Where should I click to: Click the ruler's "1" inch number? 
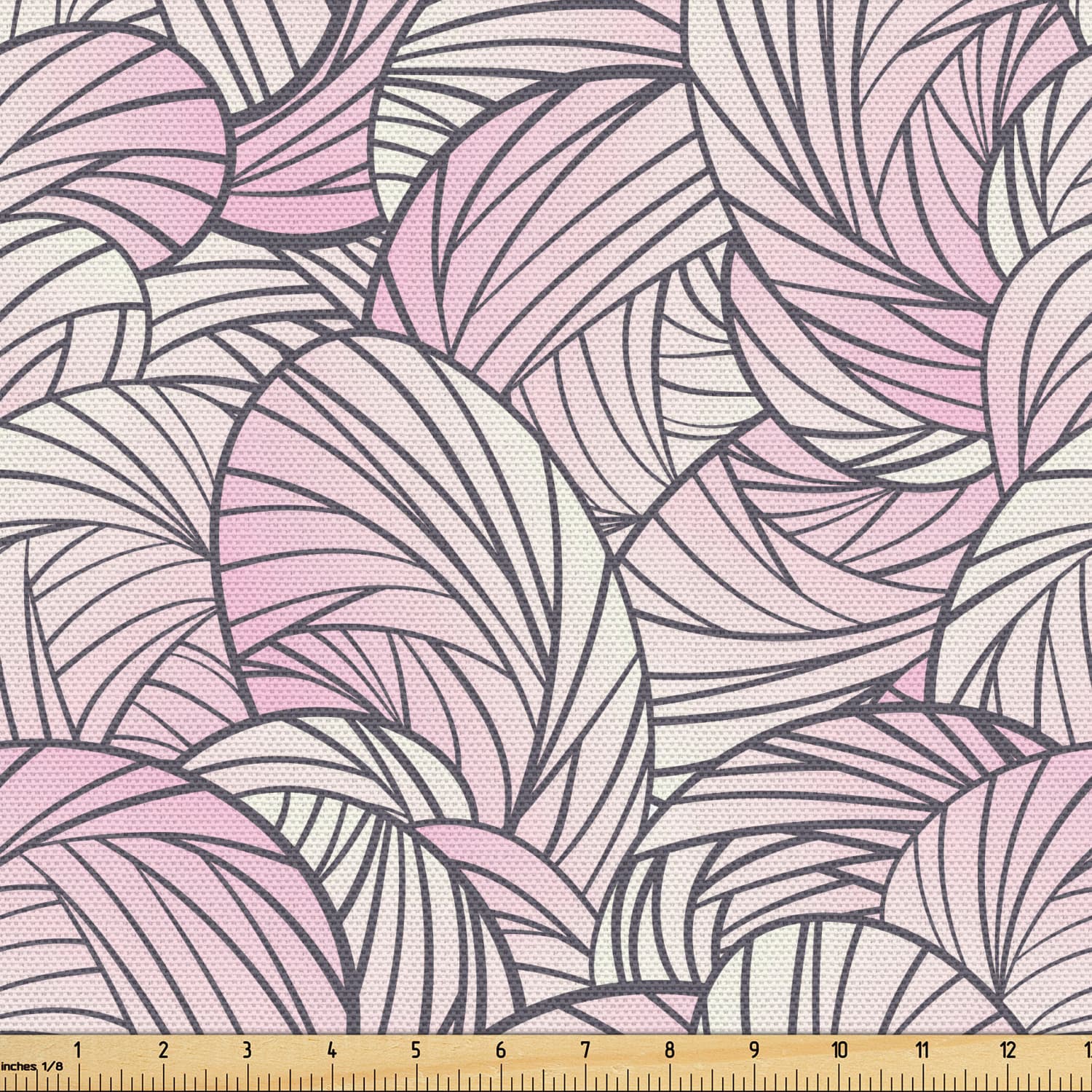[x=78, y=1050]
